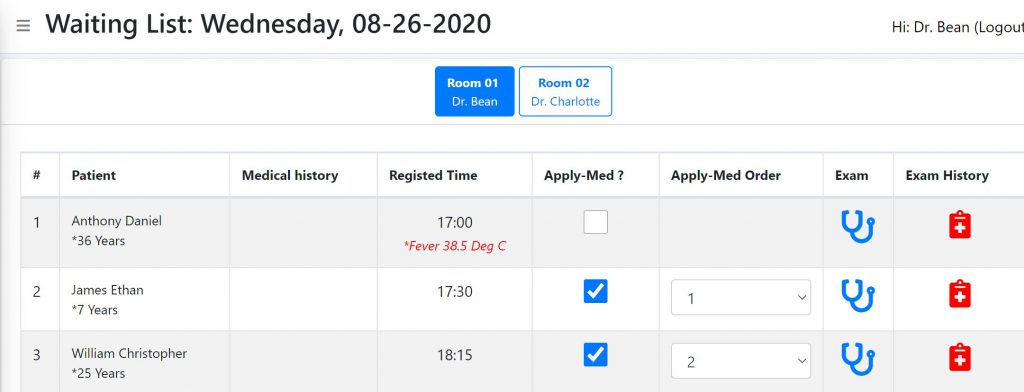Viewport: 1024px width, 392px height.
Task: Open Apply-Med Order dropdown showing 2
Action: point(741,361)
